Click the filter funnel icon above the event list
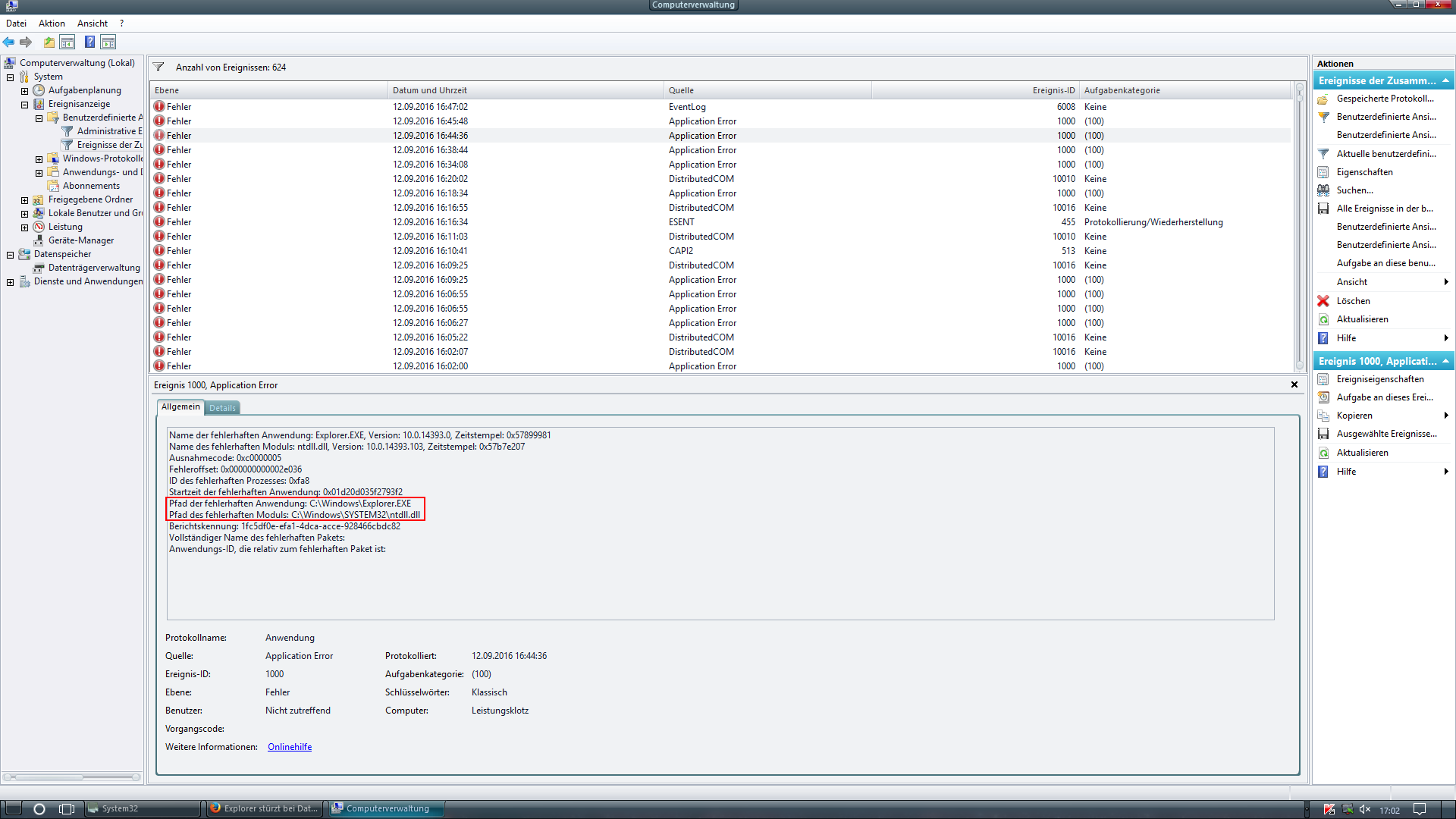Viewport: 1456px width, 819px height. pos(158,67)
